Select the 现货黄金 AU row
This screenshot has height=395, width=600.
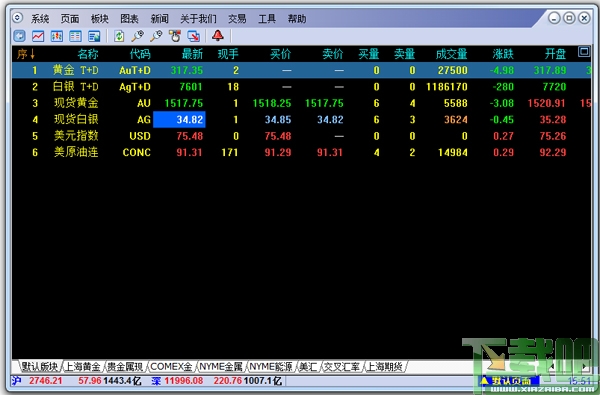point(302,103)
